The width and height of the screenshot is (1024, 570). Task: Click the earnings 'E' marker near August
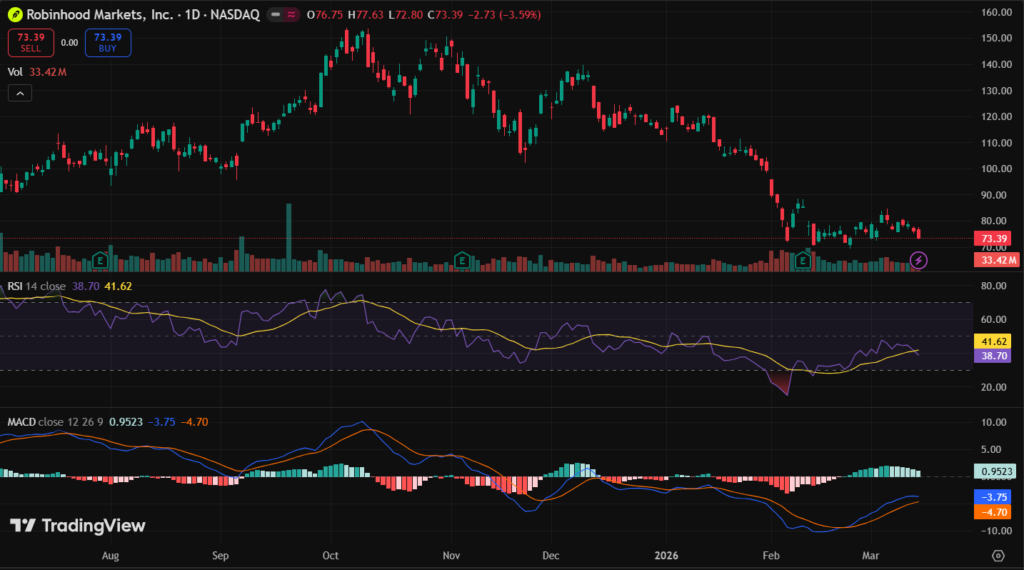pos(100,260)
